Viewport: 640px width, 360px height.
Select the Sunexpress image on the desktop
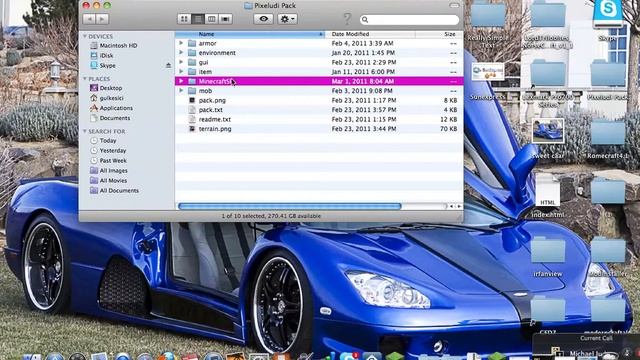[488, 82]
